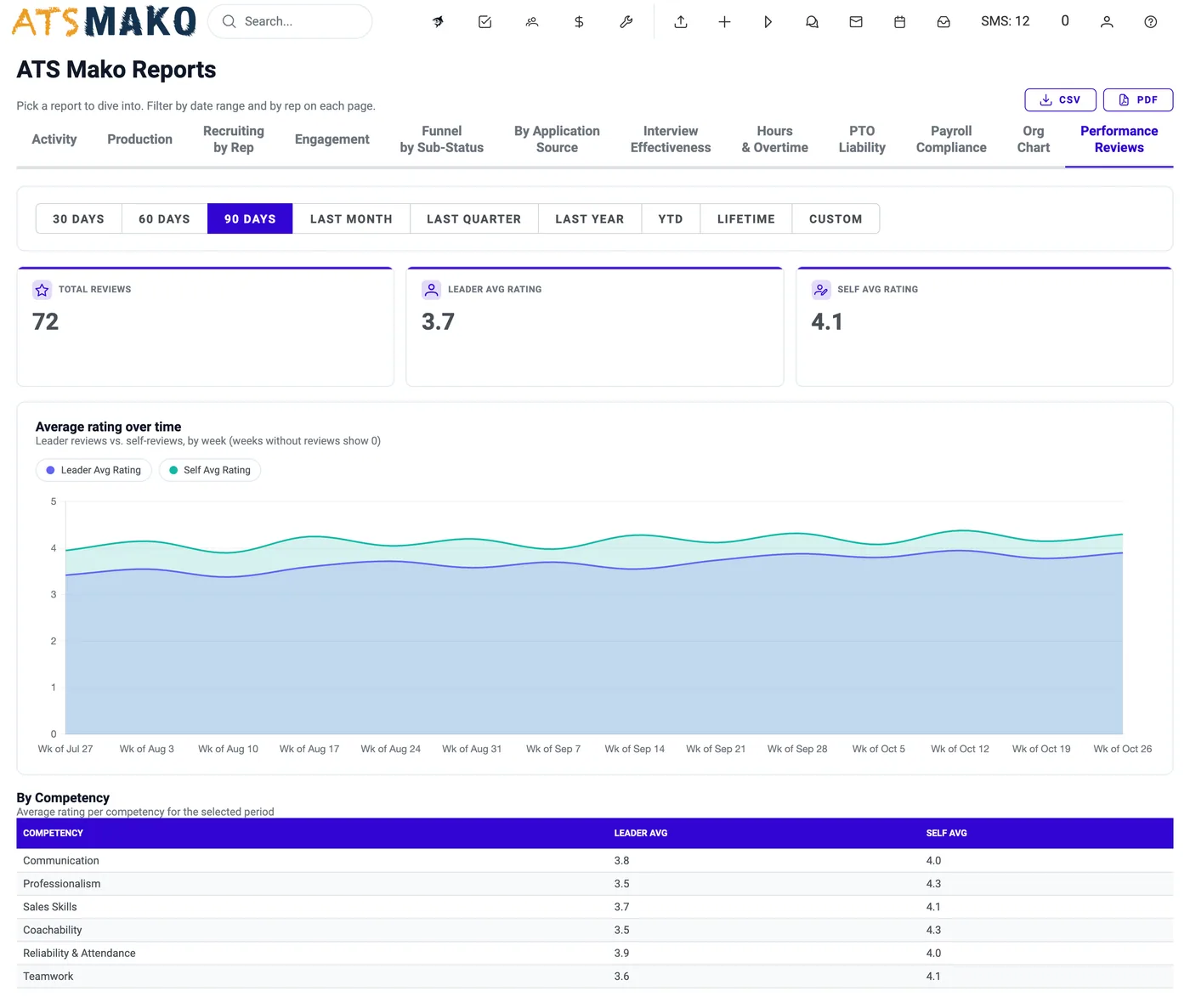Open the wrench tools icon
The height and width of the screenshot is (1008, 1190).
pos(626,22)
